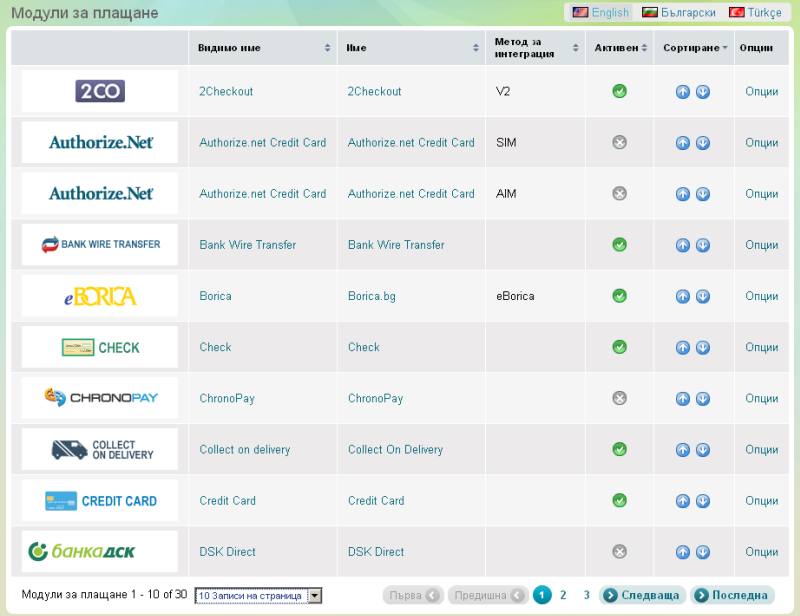Move DSK Direct module up
Screen dimensions: 800x616
pyautogui.click(x=683, y=552)
